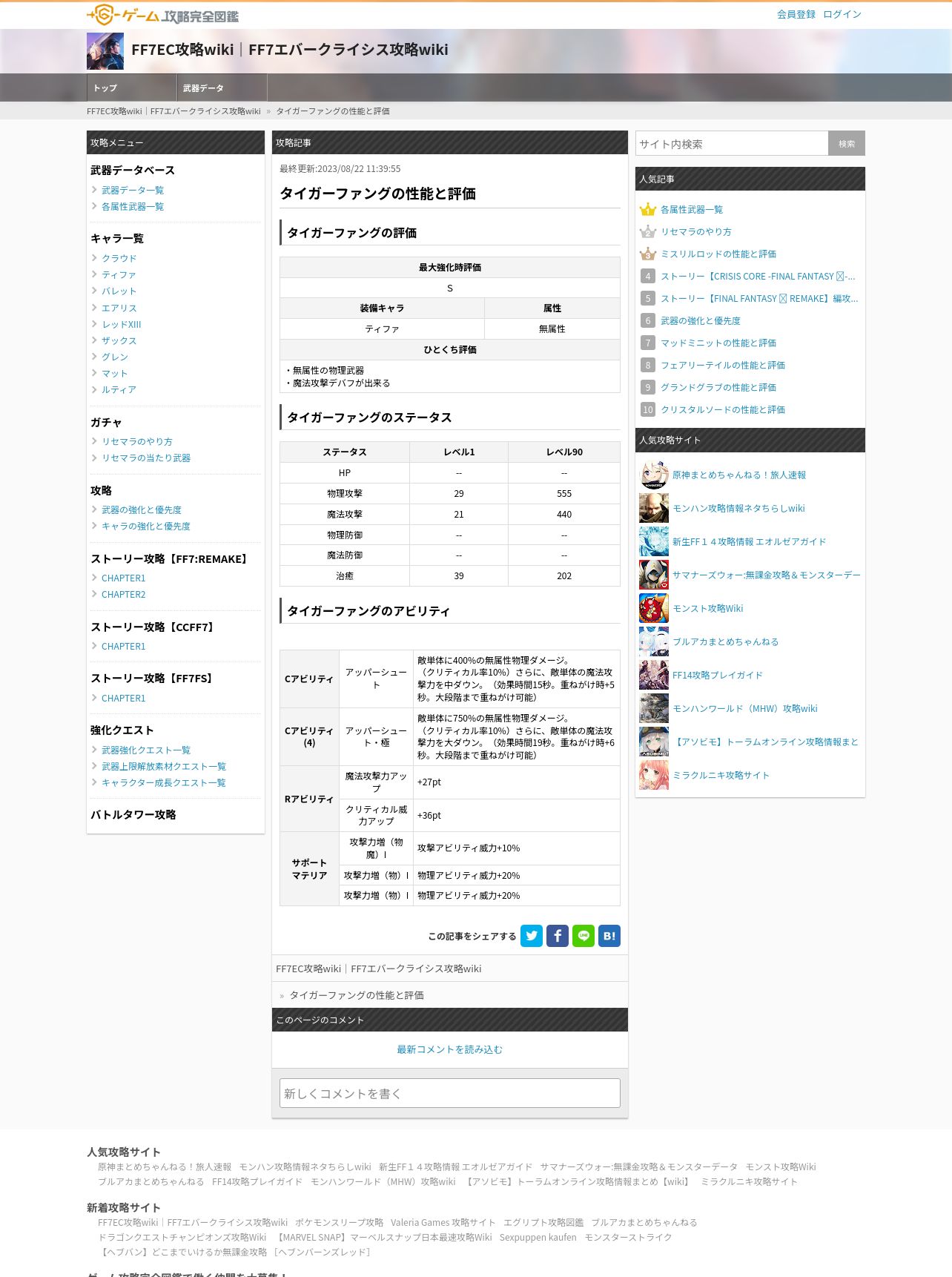Open footer link Sexpuppen kaufen
The width and height of the screenshot is (952, 1277).
click(538, 1237)
